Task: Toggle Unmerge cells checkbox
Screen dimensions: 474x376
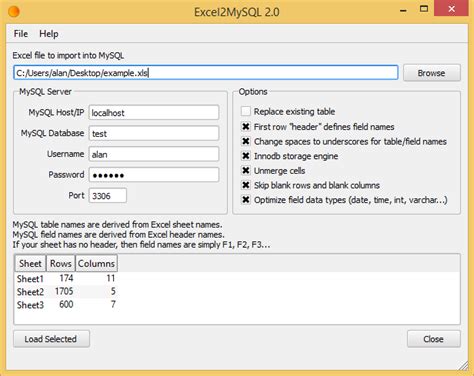Action: click(x=246, y=171)
